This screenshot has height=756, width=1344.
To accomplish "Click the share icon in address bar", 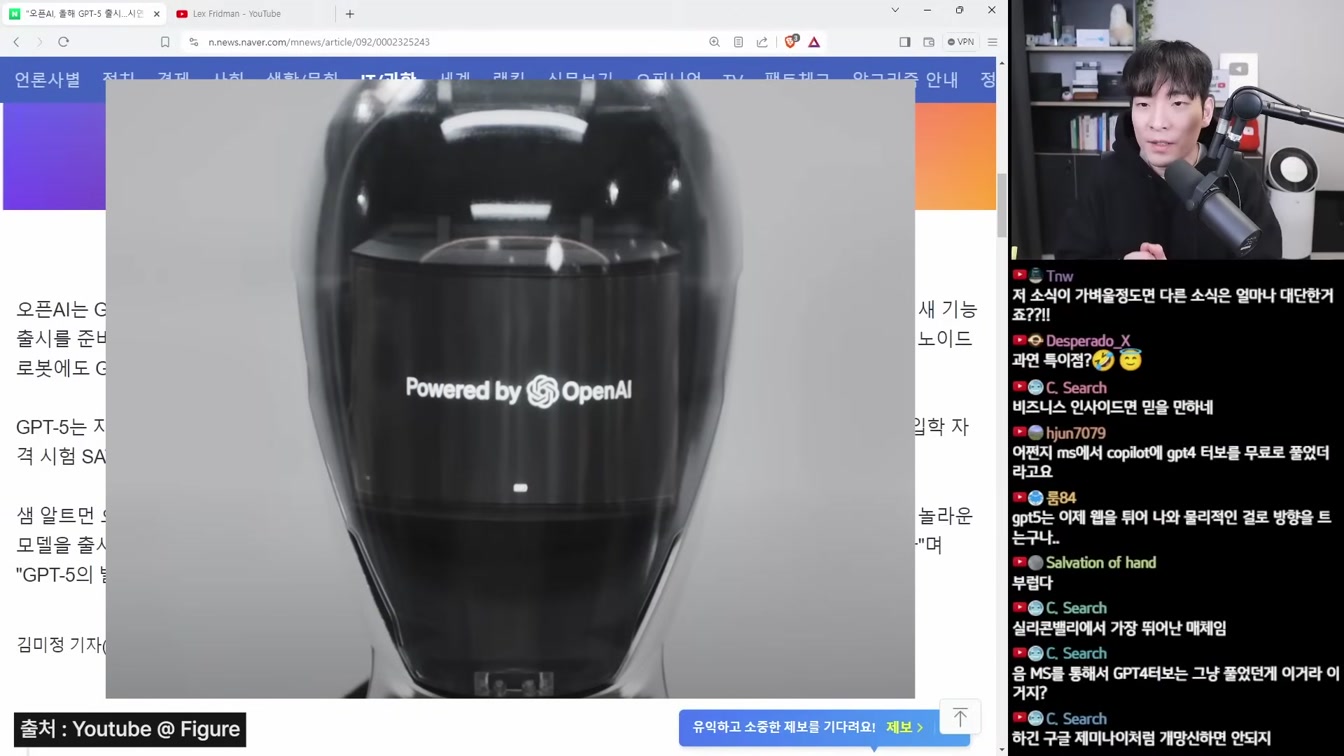I will point(762,42).
